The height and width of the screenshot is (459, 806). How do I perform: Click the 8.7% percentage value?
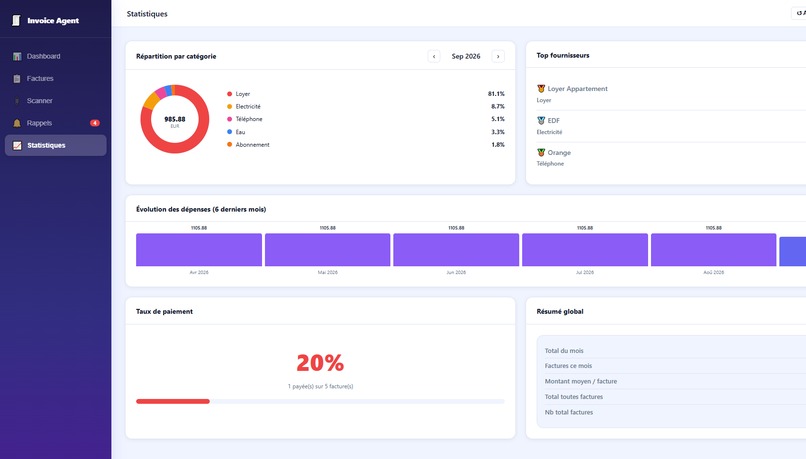point(498,106)
